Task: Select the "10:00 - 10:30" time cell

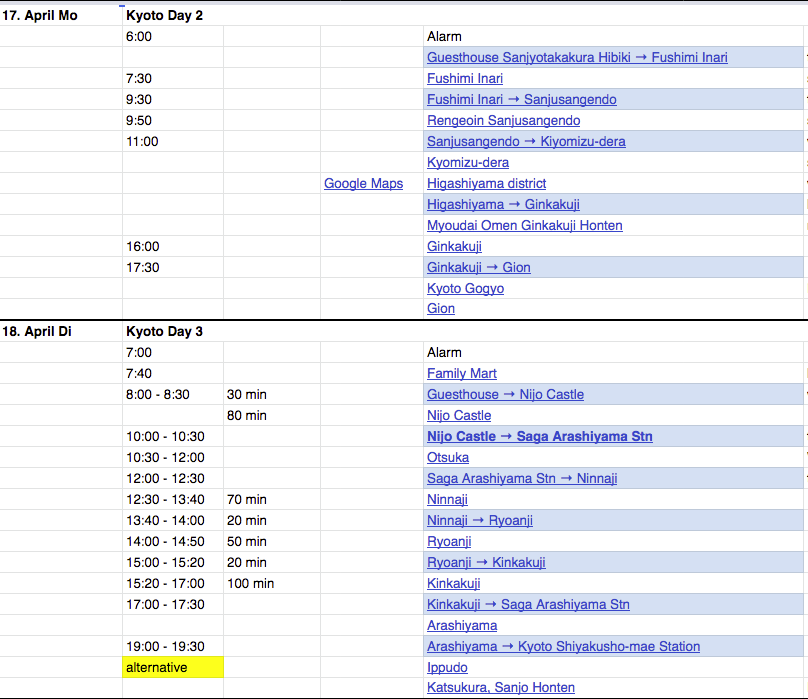Action: (165, 436)
